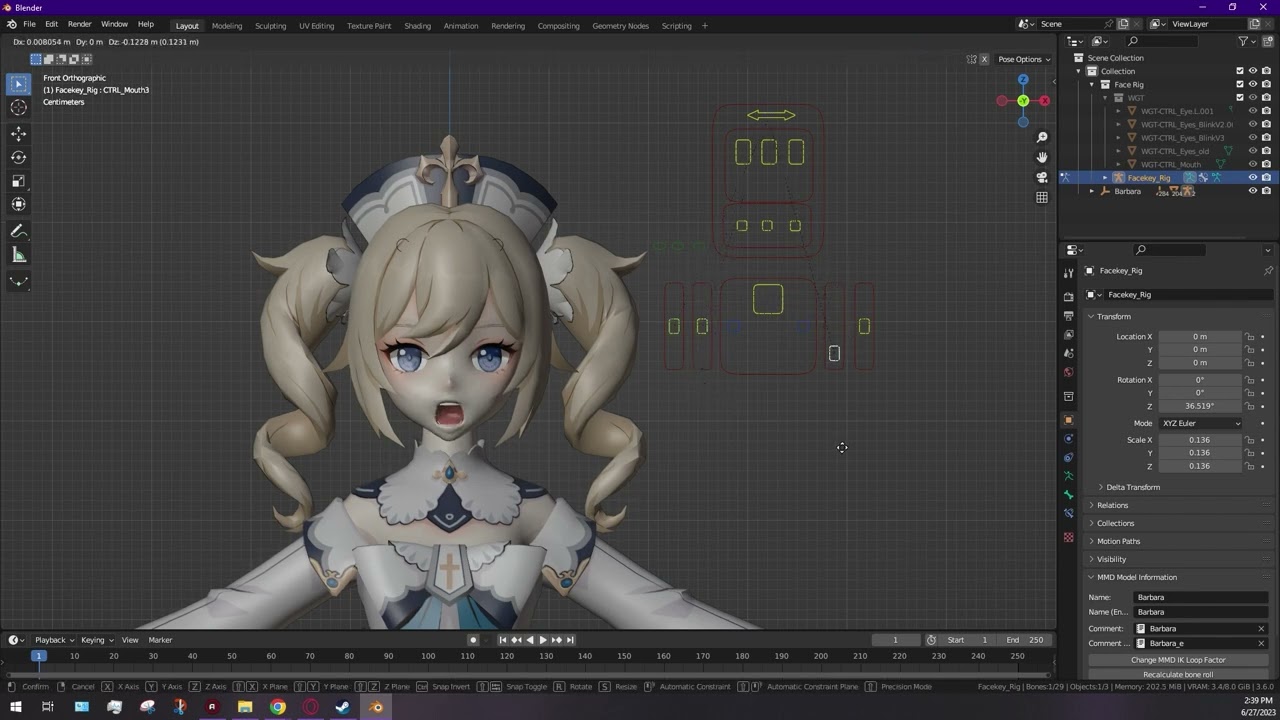Viewport: 1280px width, 720px height.
Task: Toggle Location X lock icon
Action: click(x=1250, y=337)
